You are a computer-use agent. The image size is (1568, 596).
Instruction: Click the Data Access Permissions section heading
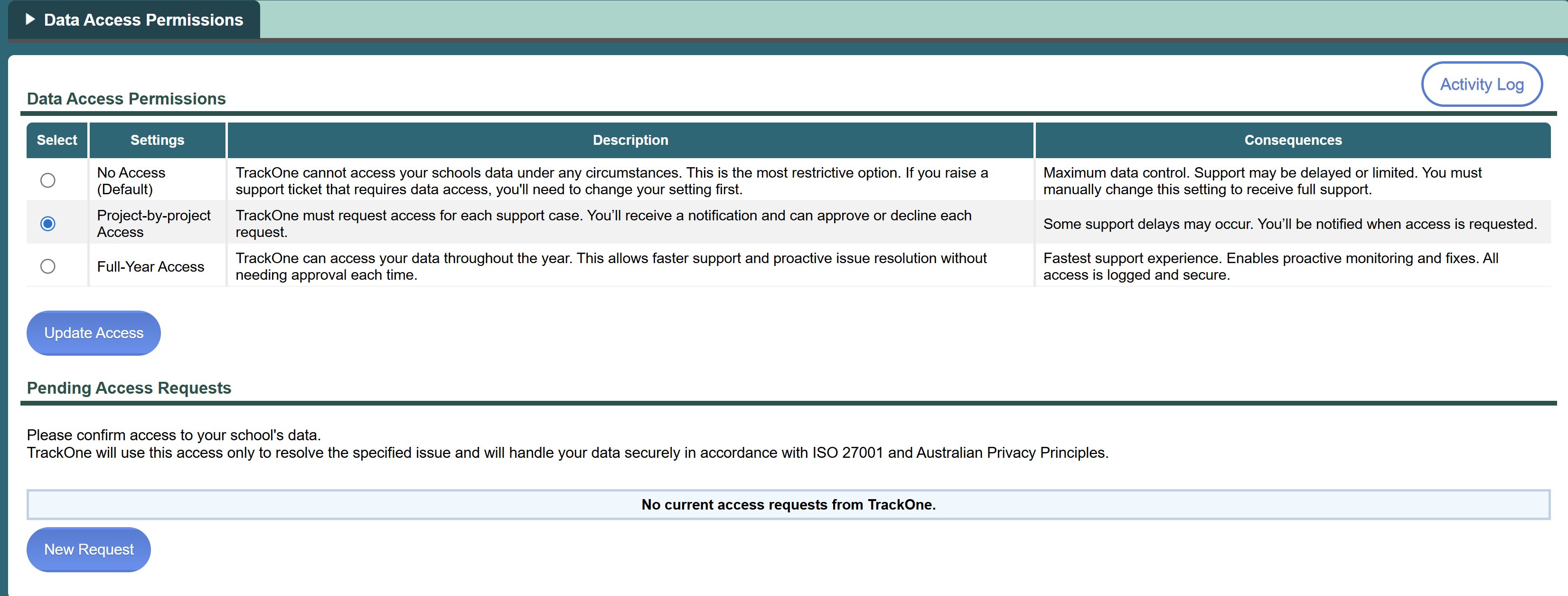click(x=126, y=99)
